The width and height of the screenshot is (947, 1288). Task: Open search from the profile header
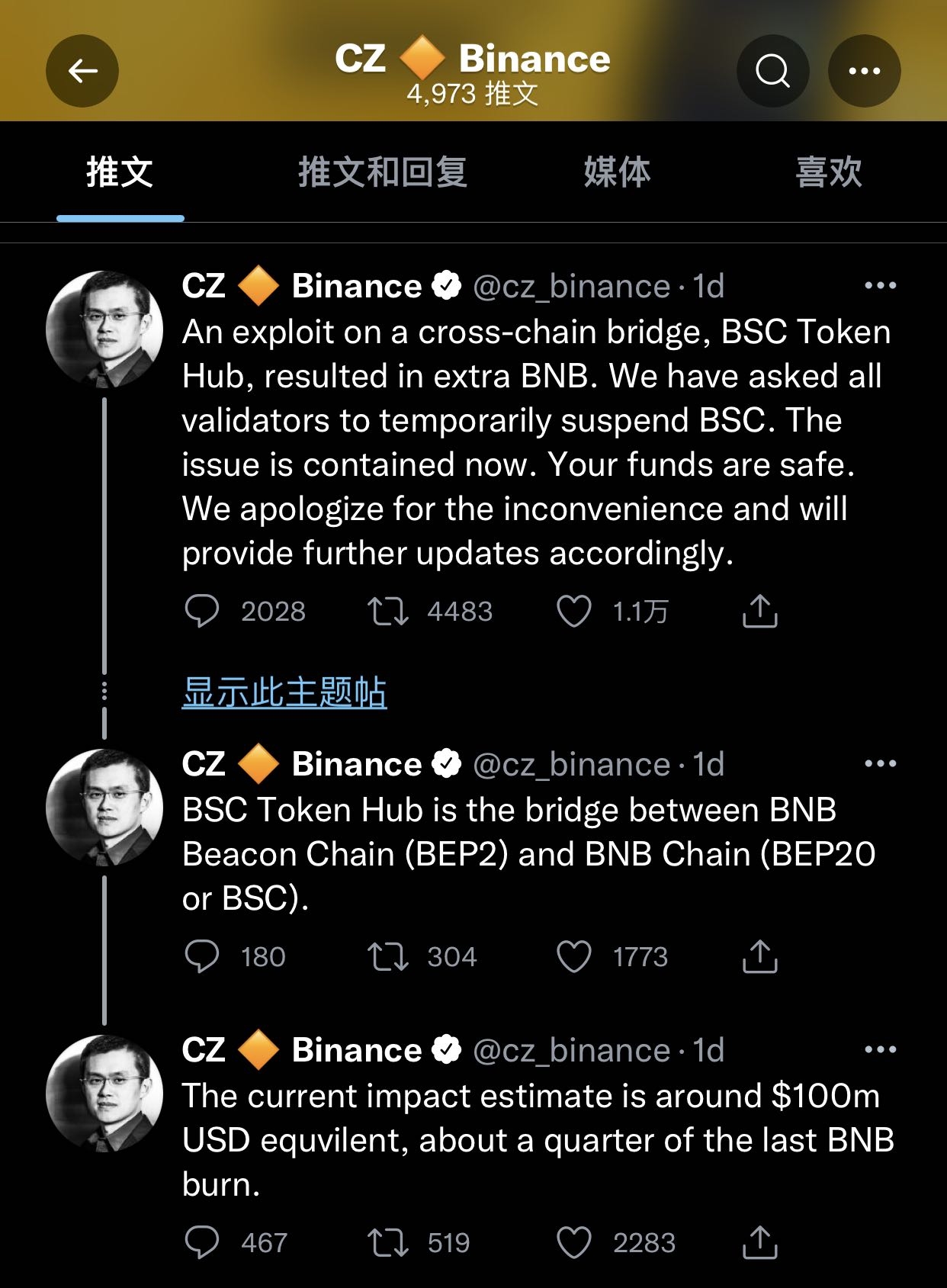coord(772,71)
